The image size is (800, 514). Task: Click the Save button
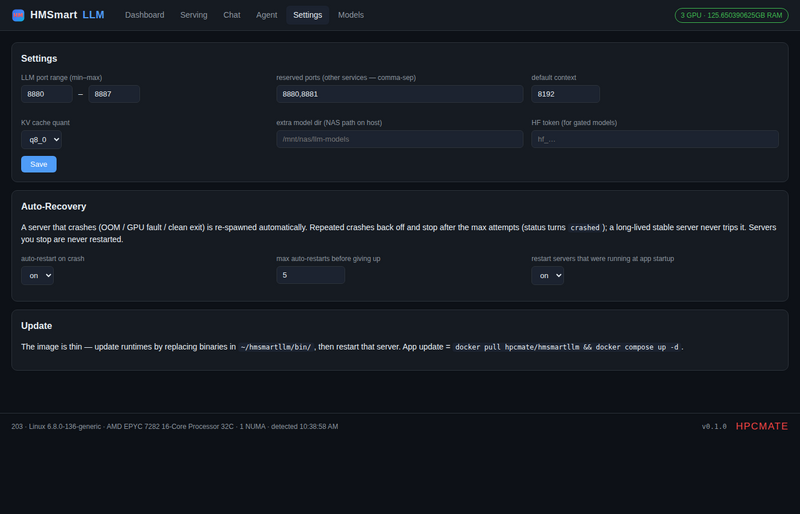39,164
